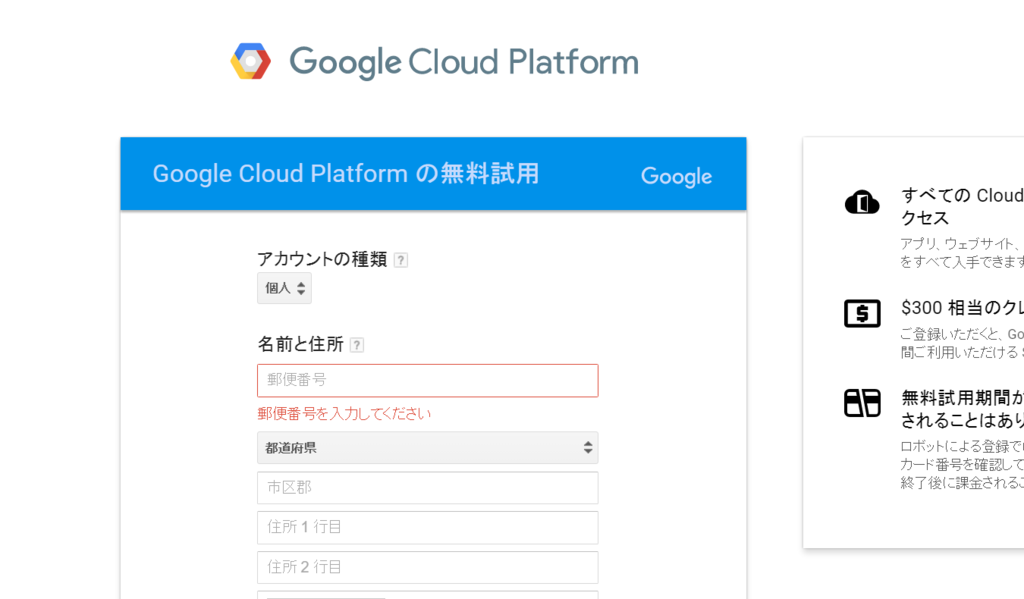Open the 都道府県 prefecture dropdown
Image resolution: width=1024 pixels, height=599 pixels.
tap(428, 447)
